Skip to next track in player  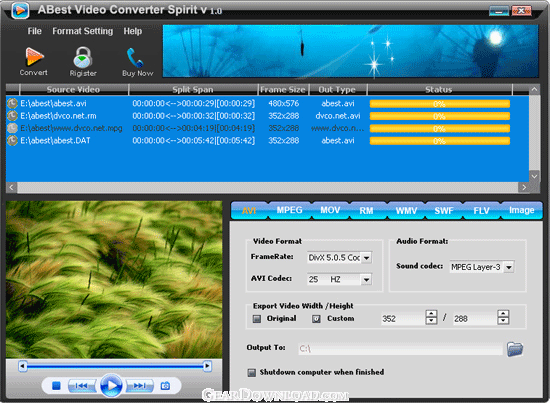click(x=140, y=386)
